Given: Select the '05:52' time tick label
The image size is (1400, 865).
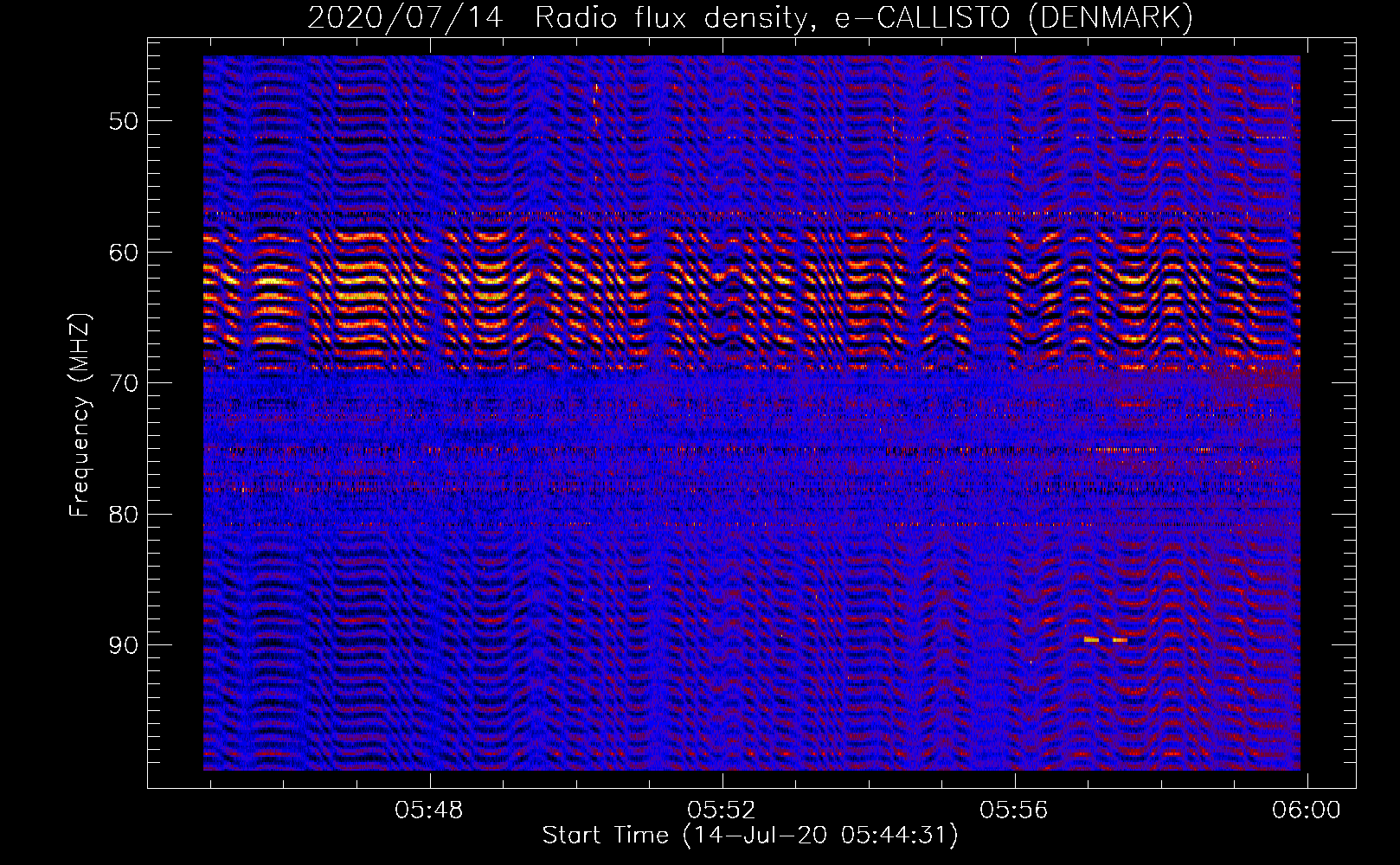Looking at the screenshot, I should [722, 811].
